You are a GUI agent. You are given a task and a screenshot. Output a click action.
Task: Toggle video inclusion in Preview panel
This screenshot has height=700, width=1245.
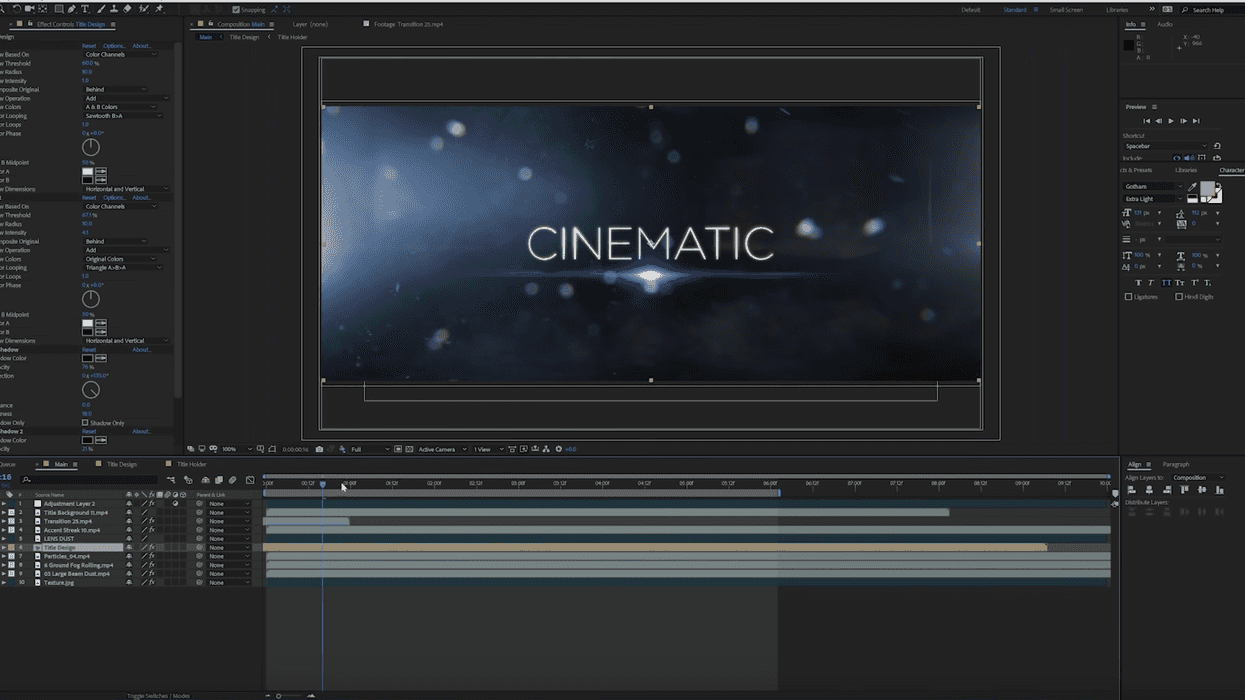[x=1177, y=158]
